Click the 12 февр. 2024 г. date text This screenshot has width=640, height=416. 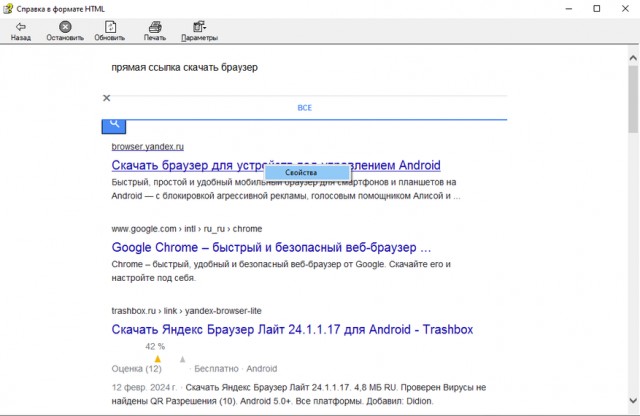click(144, 387)
